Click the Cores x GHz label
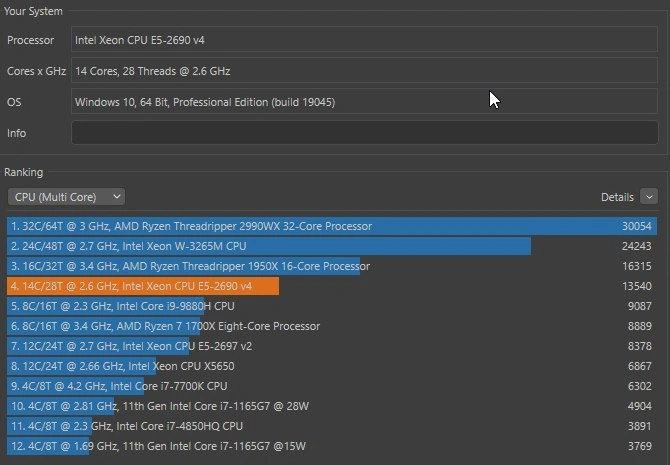The height and width of the screenshot is (465, 670). pyautogui.click(x=36, y=71)
